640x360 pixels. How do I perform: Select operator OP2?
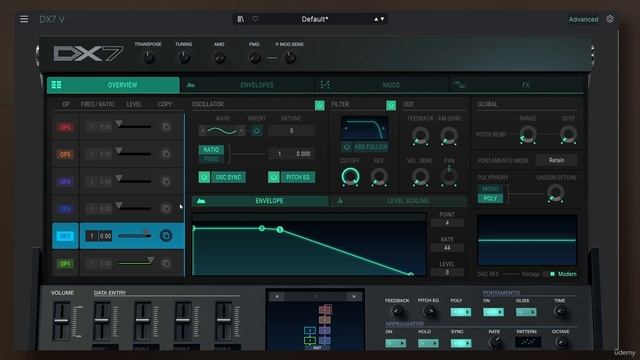65,236
